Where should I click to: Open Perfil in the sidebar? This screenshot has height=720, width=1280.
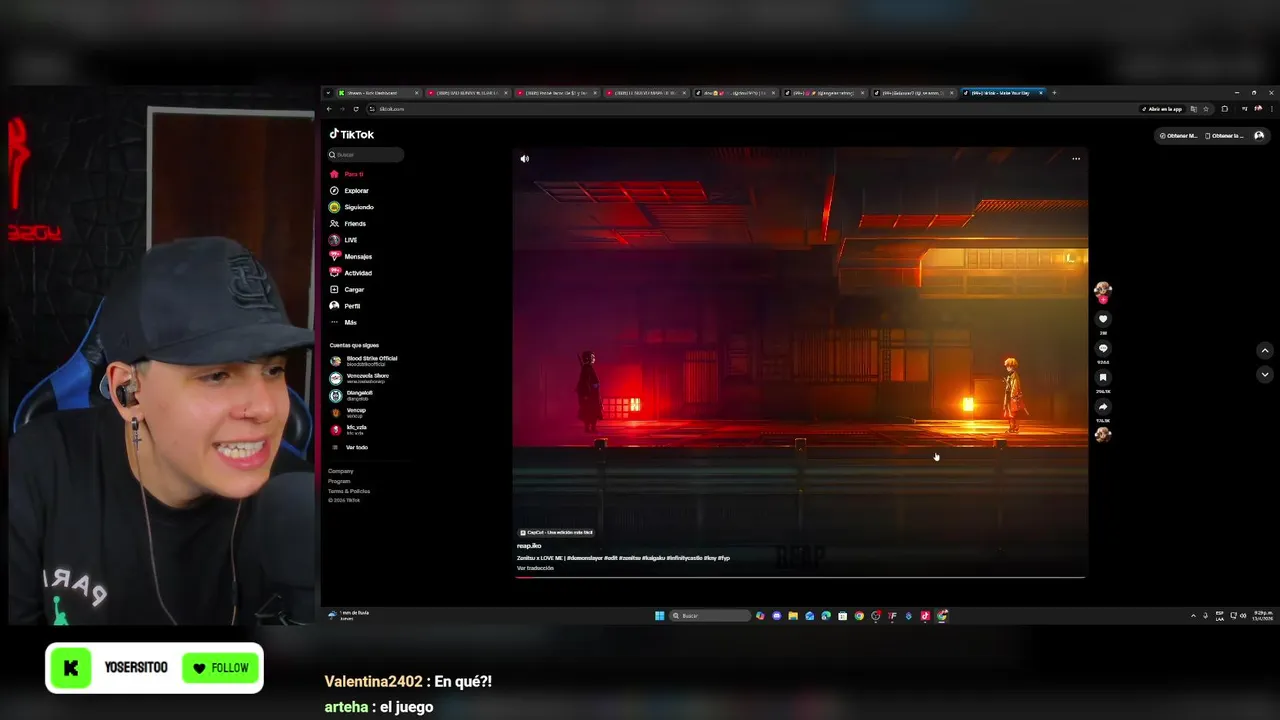coord(345,306)
